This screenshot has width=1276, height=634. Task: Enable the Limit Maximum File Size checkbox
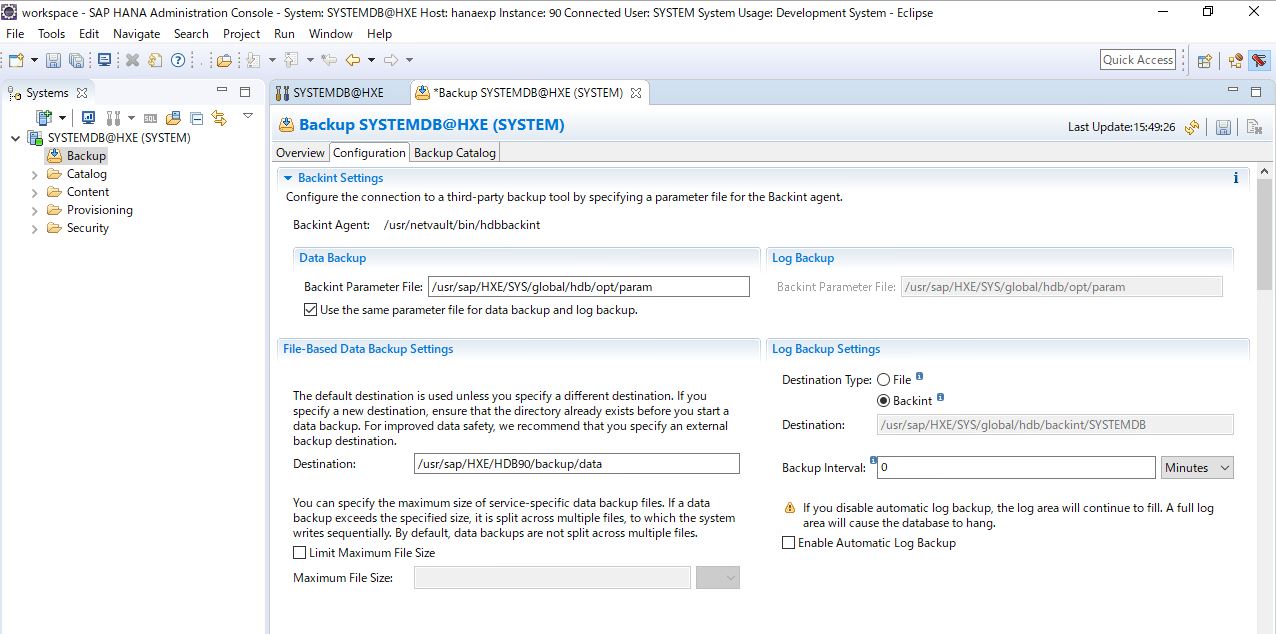click(x=299, y=552)
